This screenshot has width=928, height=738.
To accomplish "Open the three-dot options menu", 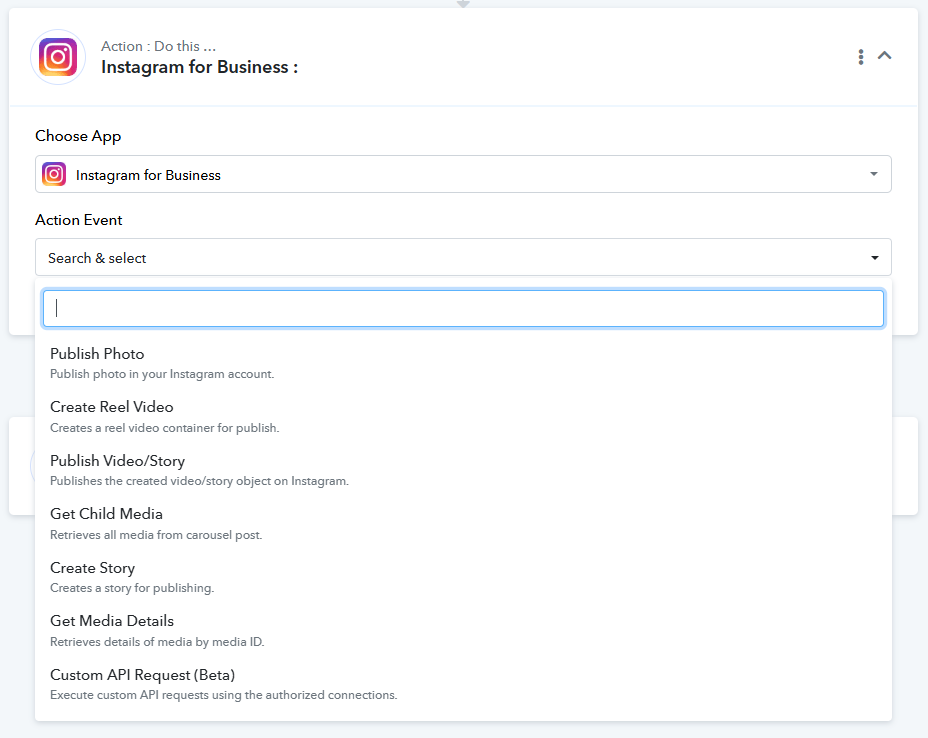I will click(x=861, y=57).
